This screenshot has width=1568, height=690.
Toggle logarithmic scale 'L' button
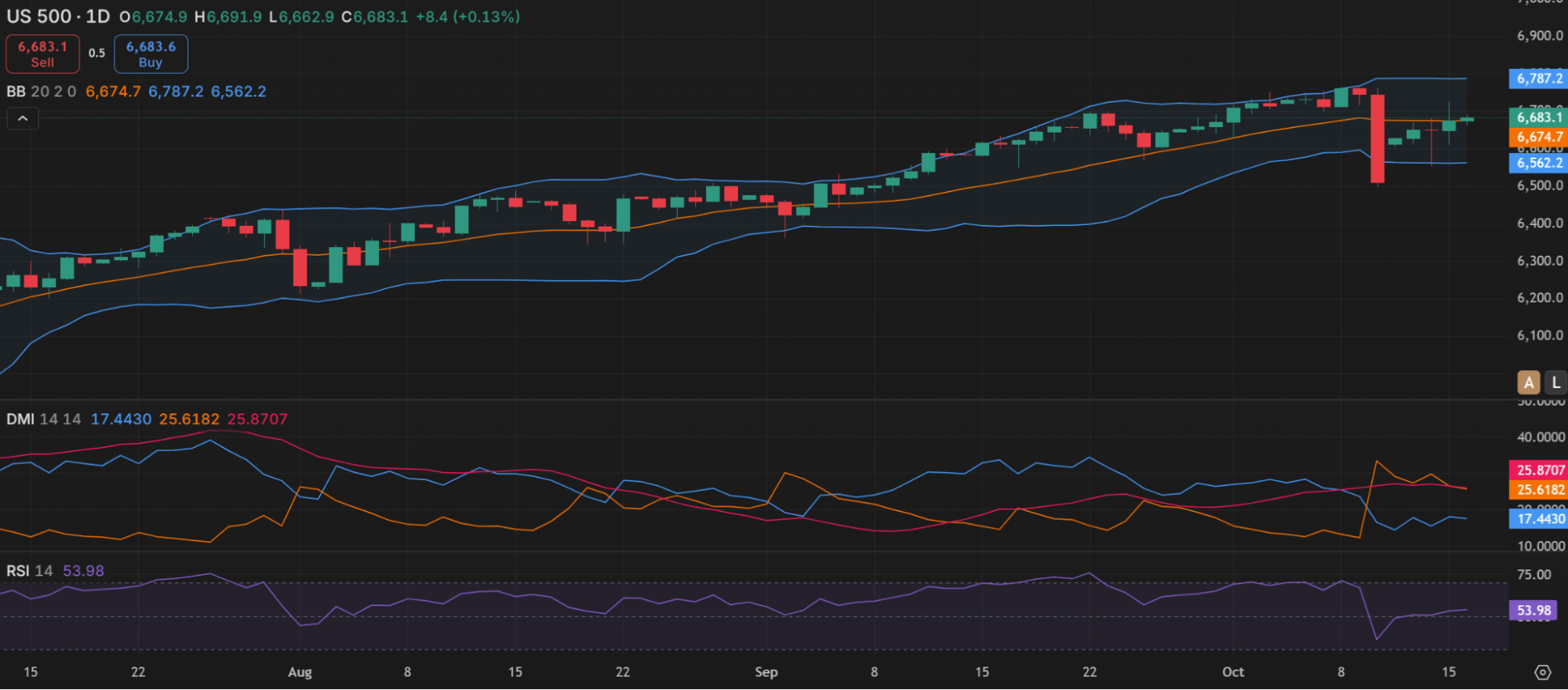1555,383
